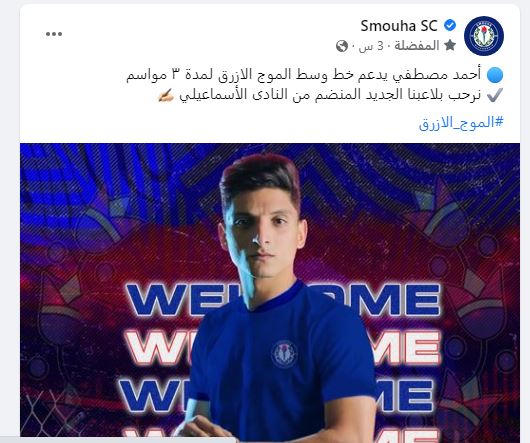Click the net pattern graphic in photo

pyautogui.click(x=54, y=411)
